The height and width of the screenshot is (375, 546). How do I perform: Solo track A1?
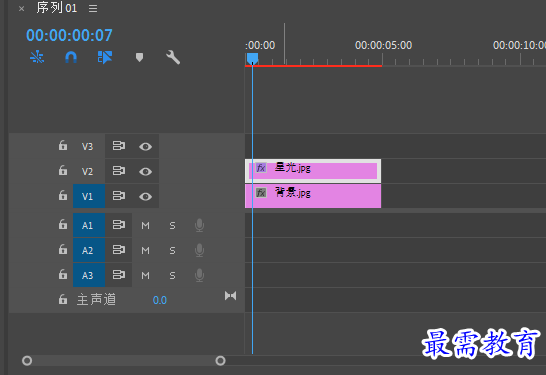(172, 226)
